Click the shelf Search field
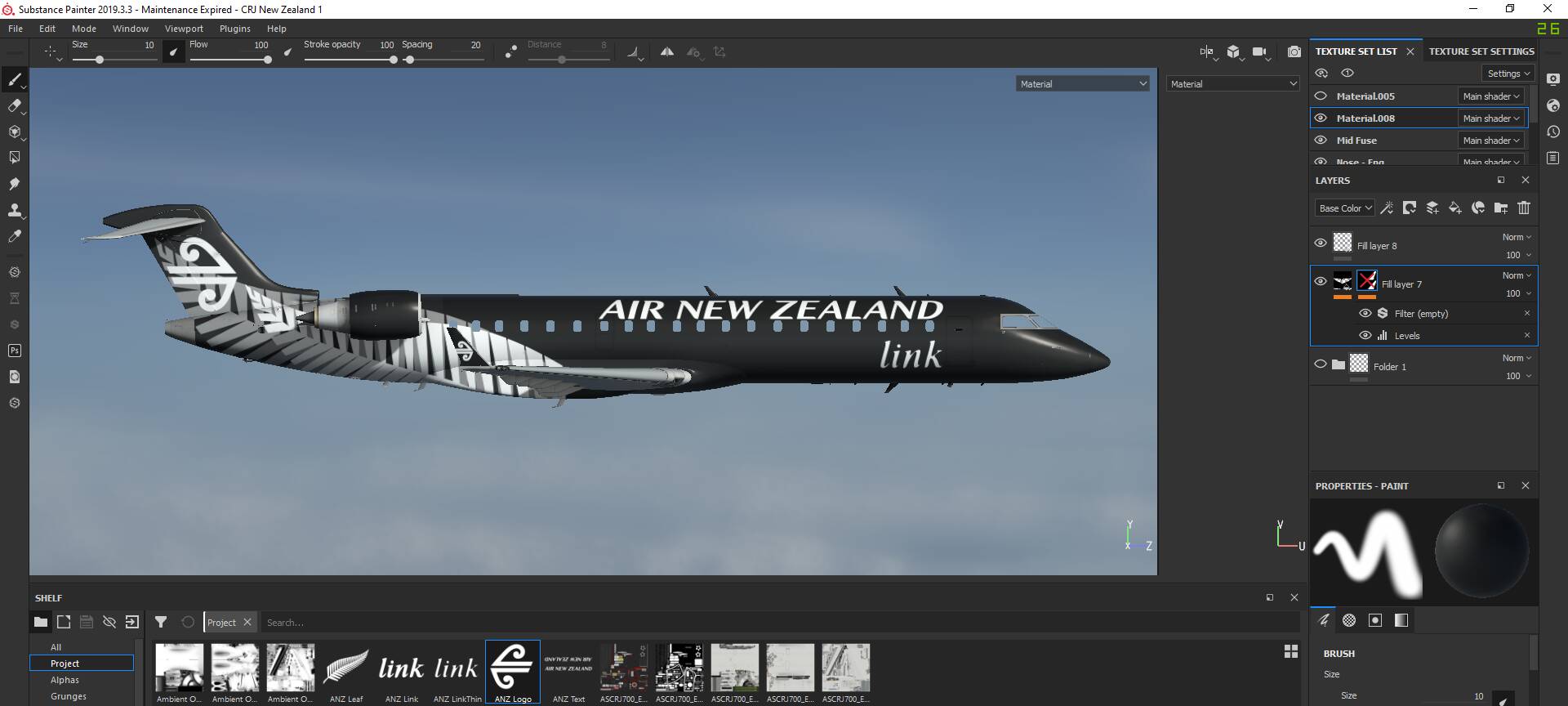This screenshot has height=706, width=1568. click(x=780, y=622)
